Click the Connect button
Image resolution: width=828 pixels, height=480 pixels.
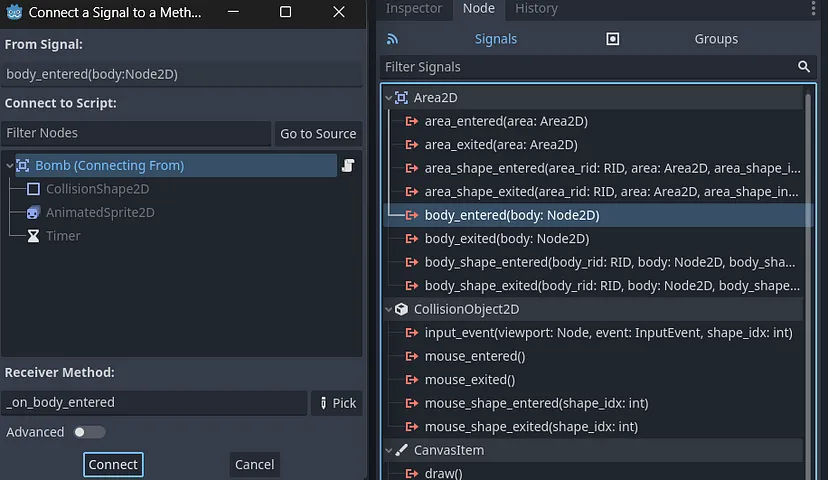pos(113,464)
